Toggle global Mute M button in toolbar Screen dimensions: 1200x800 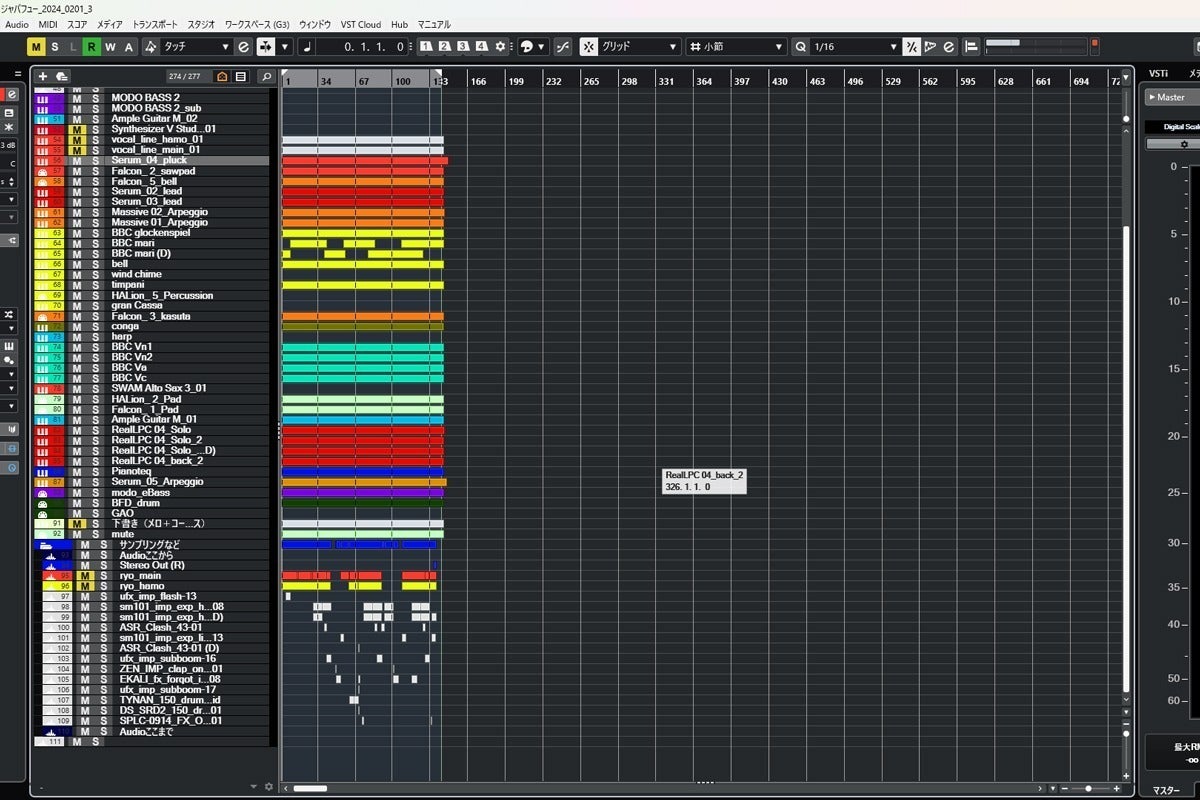click(x=36, y=46)
